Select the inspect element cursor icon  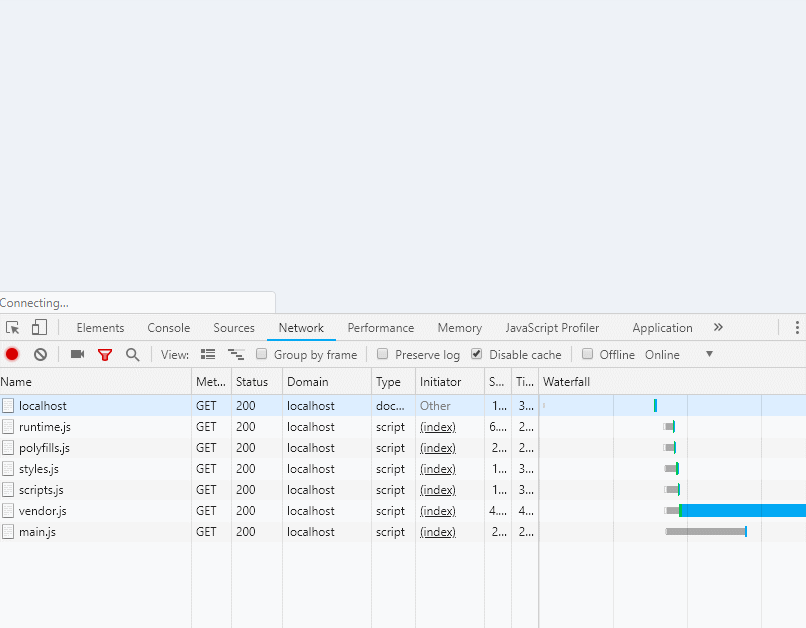13,327
